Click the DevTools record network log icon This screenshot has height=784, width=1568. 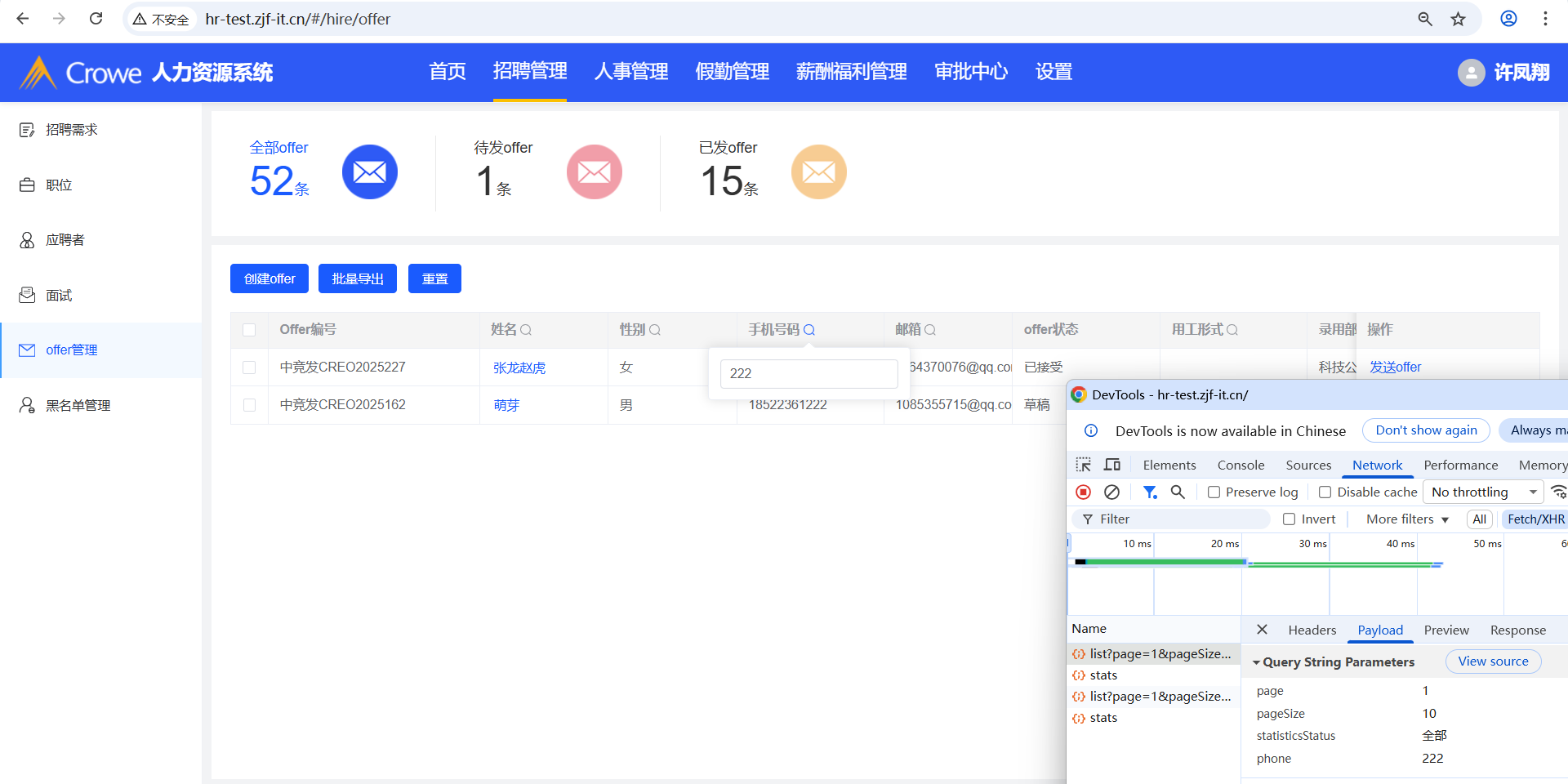(x=1083, y=492)
